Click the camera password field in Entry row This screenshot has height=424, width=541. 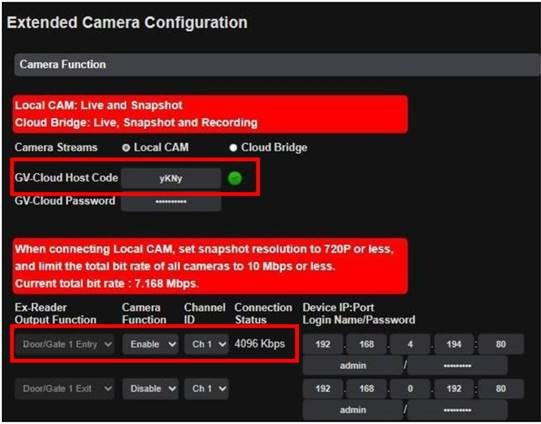(458, 365)
